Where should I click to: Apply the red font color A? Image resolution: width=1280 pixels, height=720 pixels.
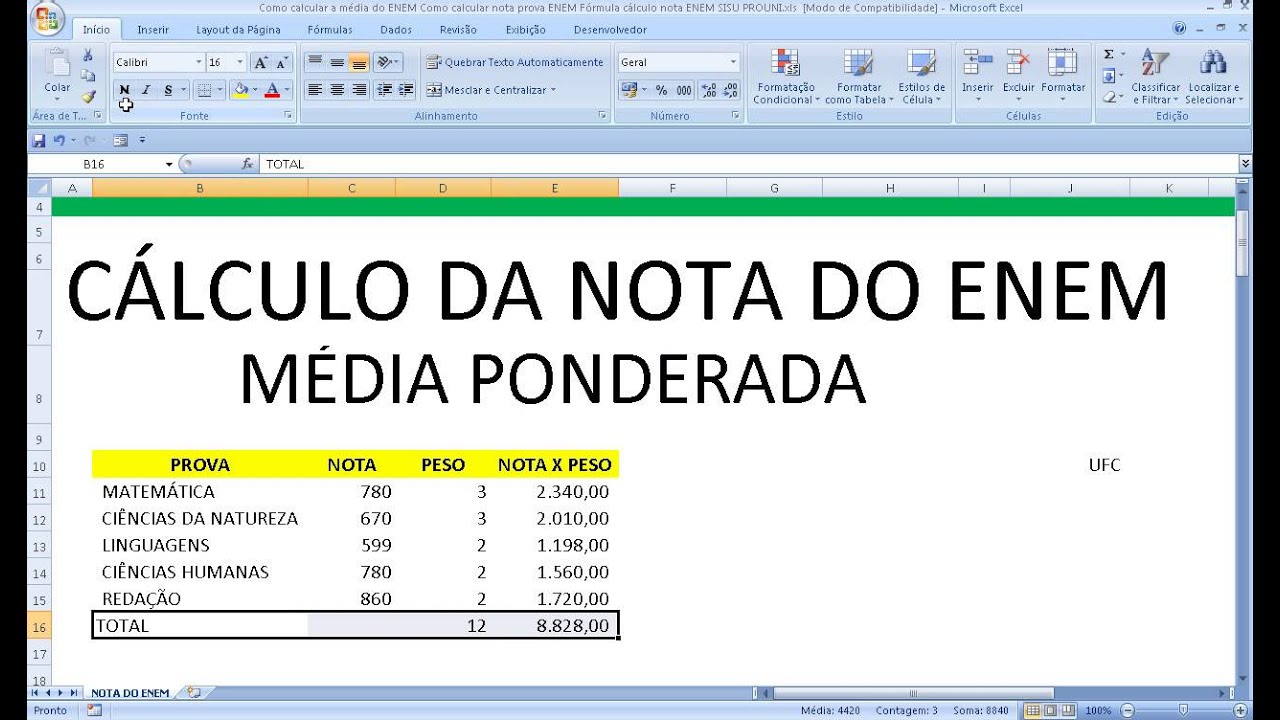pos(271,90)
